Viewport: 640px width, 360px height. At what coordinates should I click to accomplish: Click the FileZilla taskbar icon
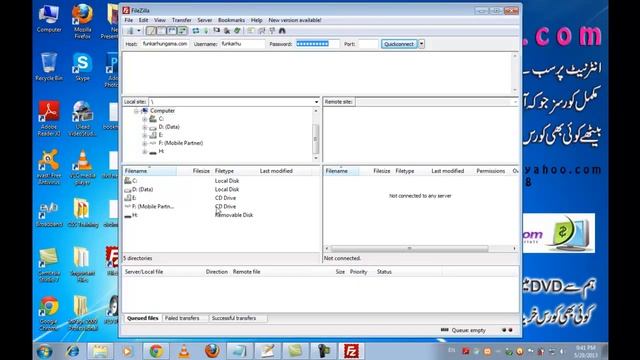point(351,351)
